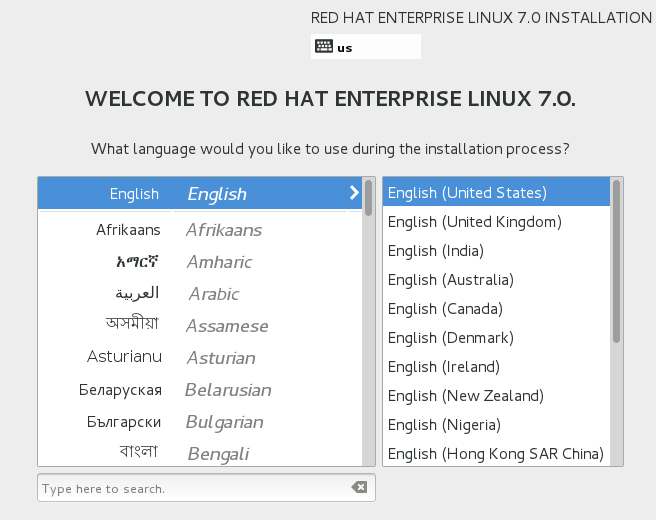This screenshot has height=520, width=656.
Task: Select Asturian language row
Action: (x=200, y=358)
